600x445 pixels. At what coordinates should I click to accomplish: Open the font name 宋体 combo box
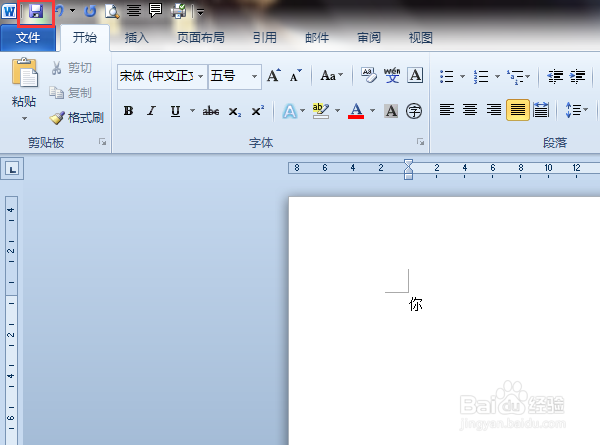point(162,76)
